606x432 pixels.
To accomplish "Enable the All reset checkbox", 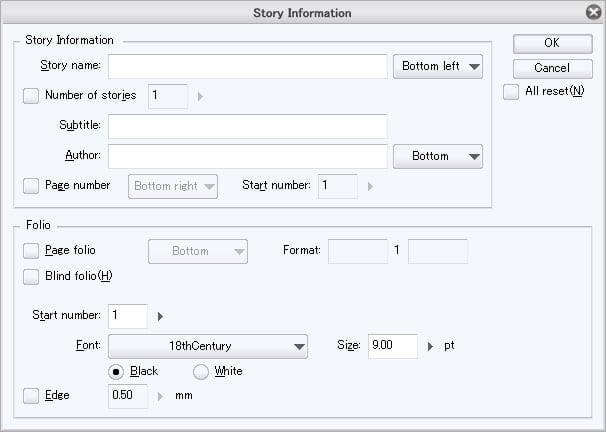I will pyautogui.click(x=512, y=92).
